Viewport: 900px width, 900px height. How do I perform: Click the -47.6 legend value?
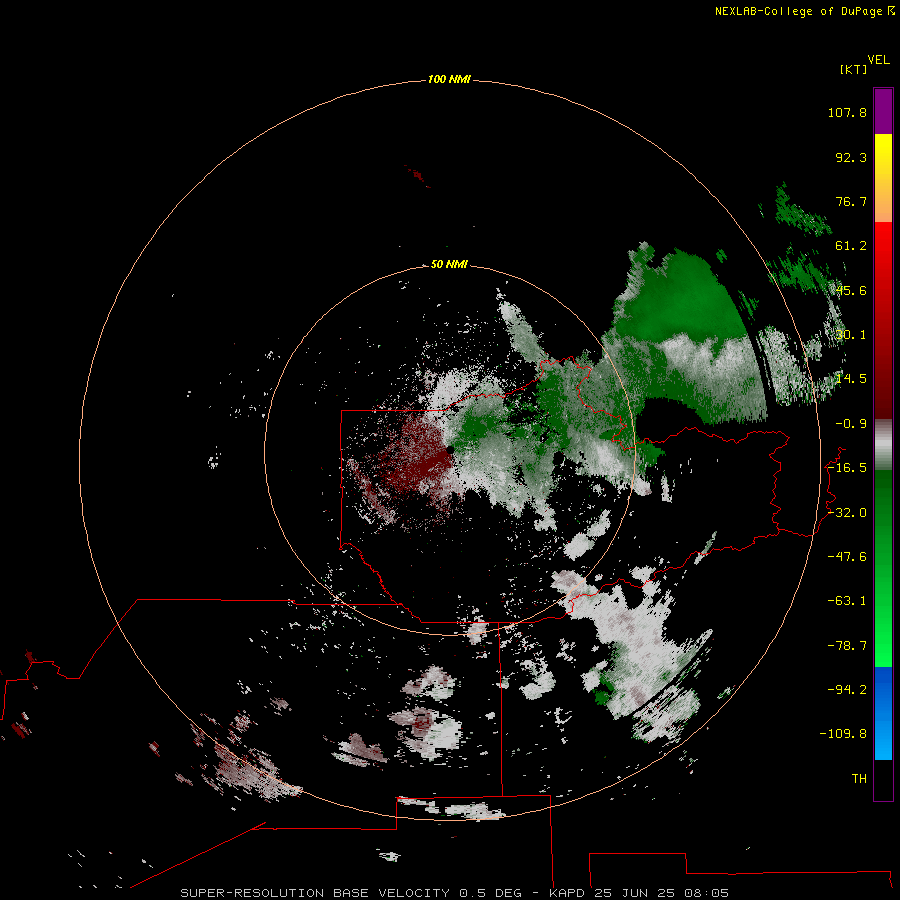point(847,557)
